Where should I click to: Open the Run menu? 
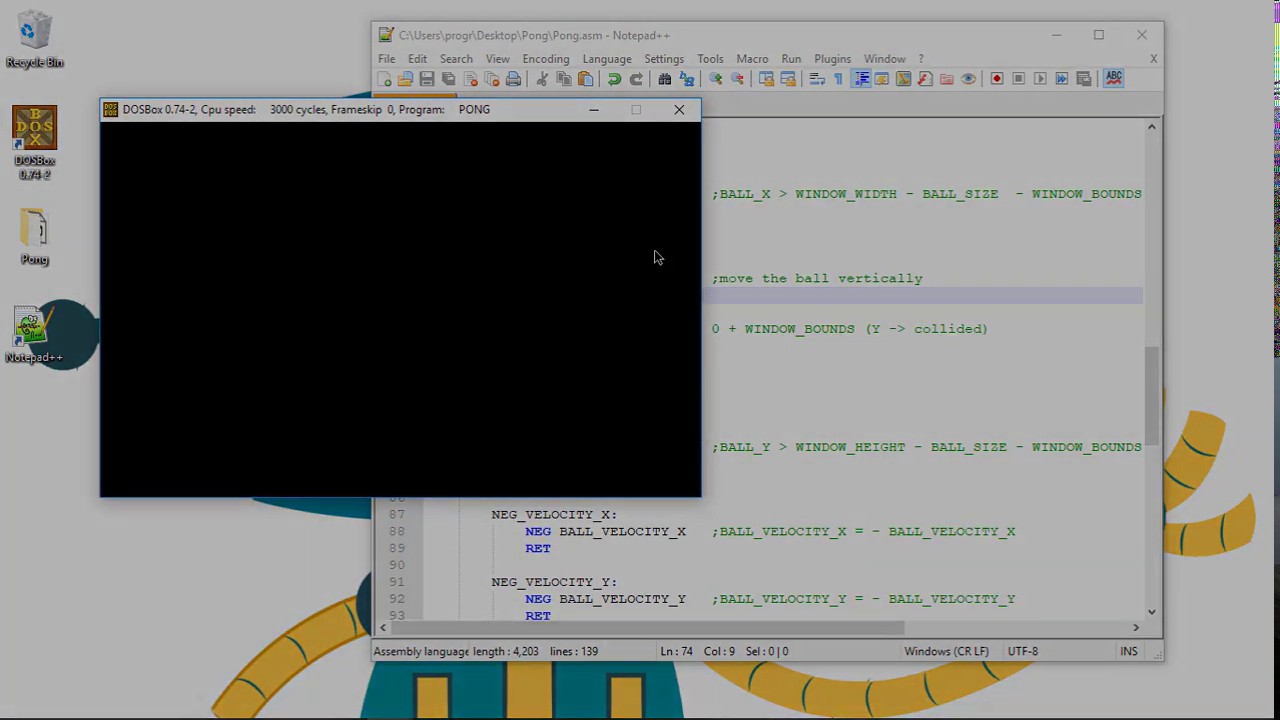click(x=791, y=59)
